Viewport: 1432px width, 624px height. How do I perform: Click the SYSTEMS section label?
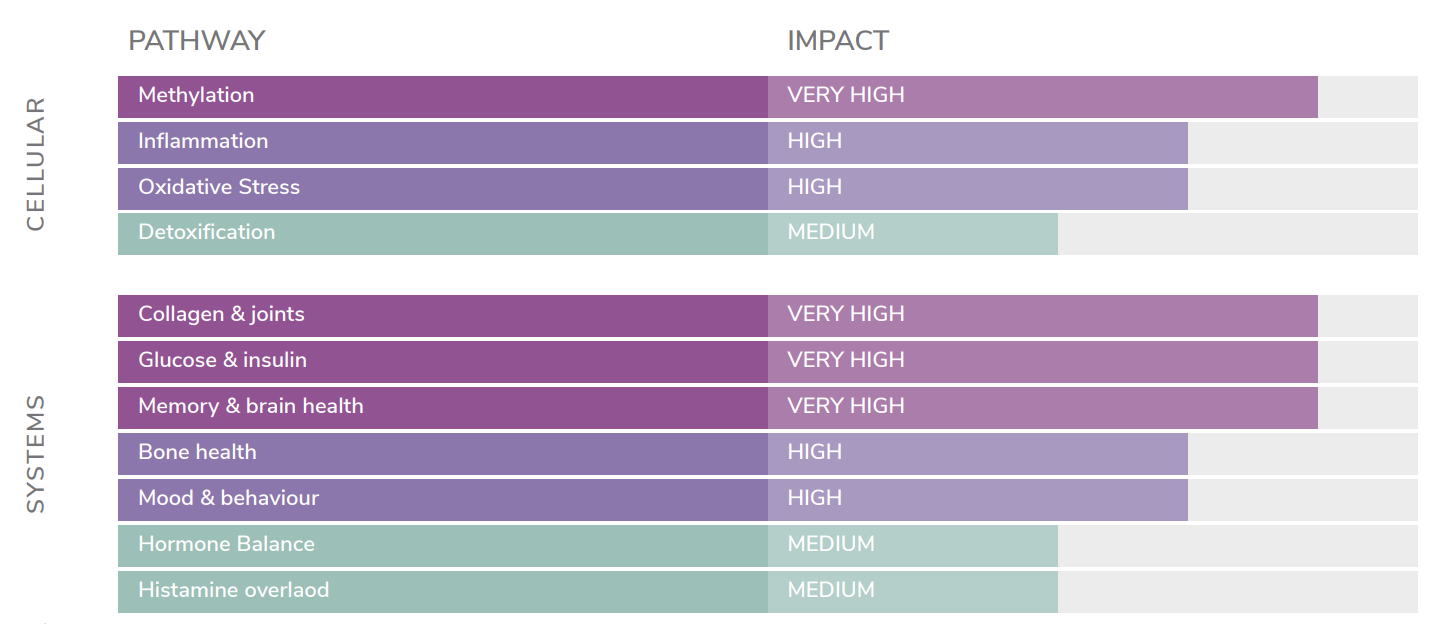pos(36,454)
